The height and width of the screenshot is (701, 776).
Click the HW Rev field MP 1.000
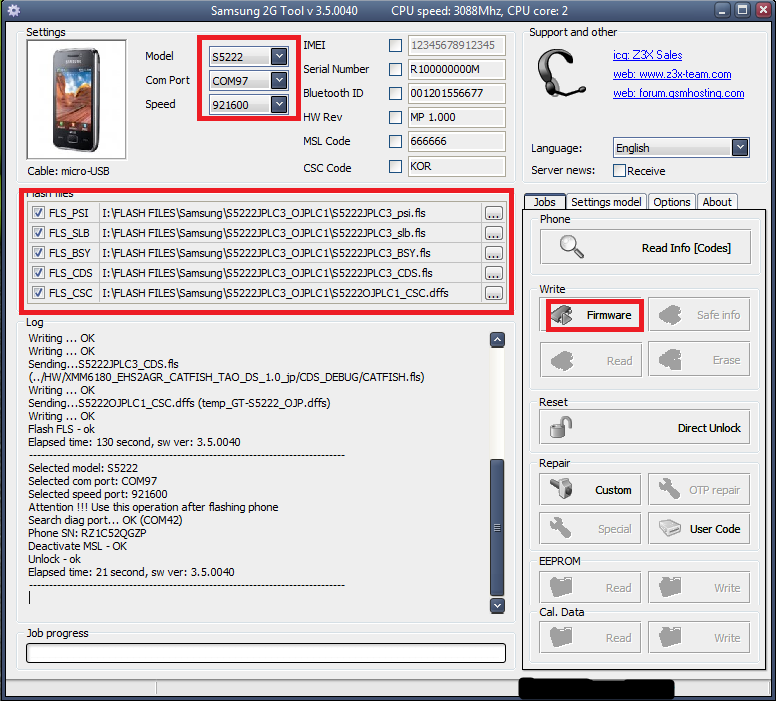pos(456,117)
